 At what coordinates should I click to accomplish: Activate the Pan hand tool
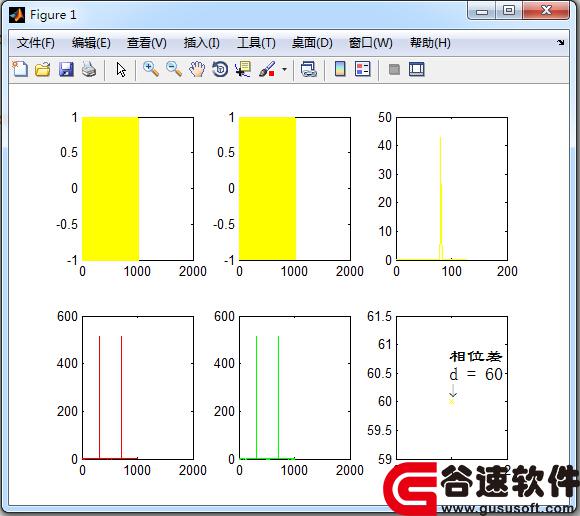pyautogui.click(x=197, y=69)
